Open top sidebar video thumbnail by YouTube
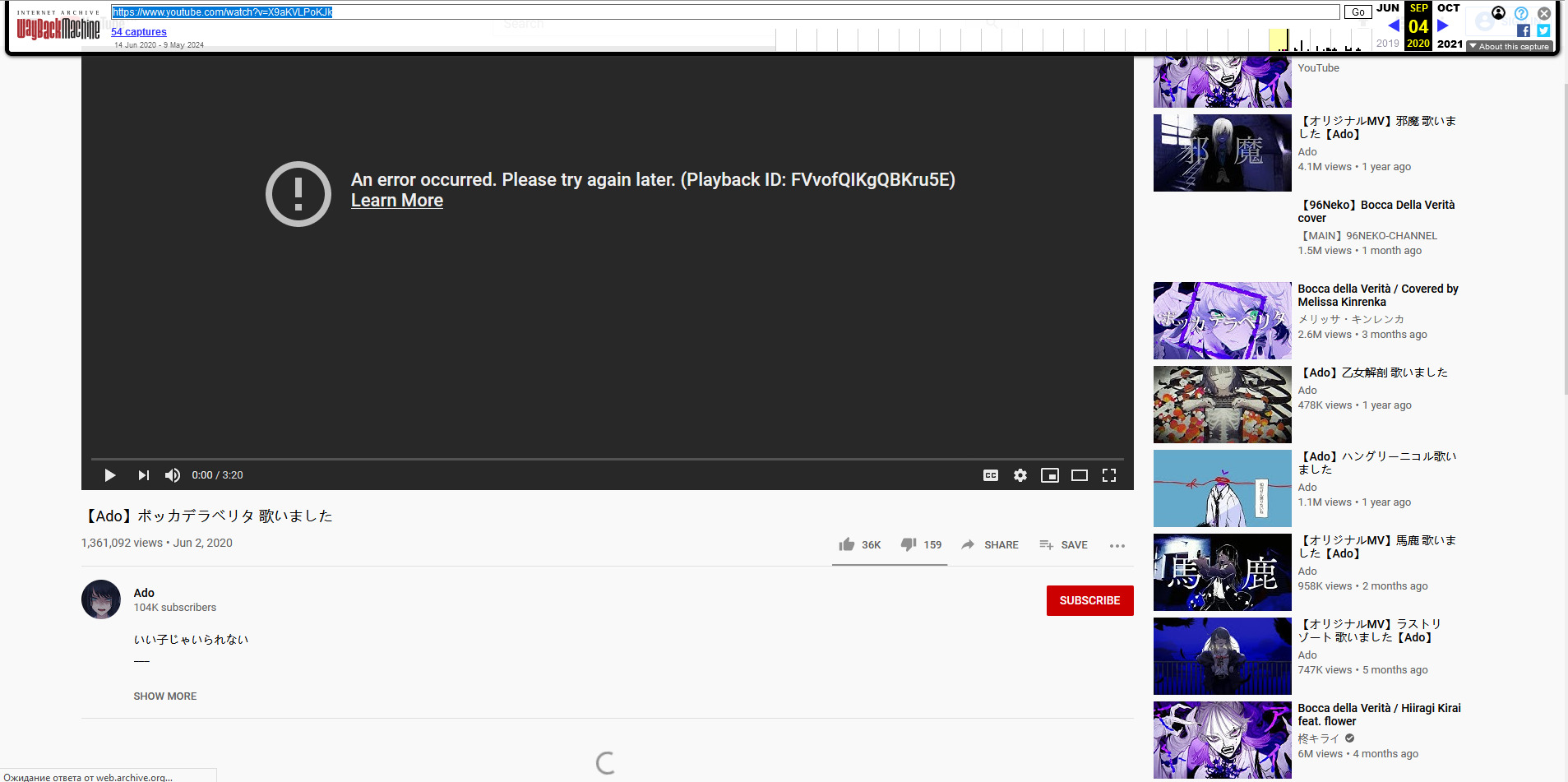The height and width of the screenshot is (782, 1568). point(1222,81)
